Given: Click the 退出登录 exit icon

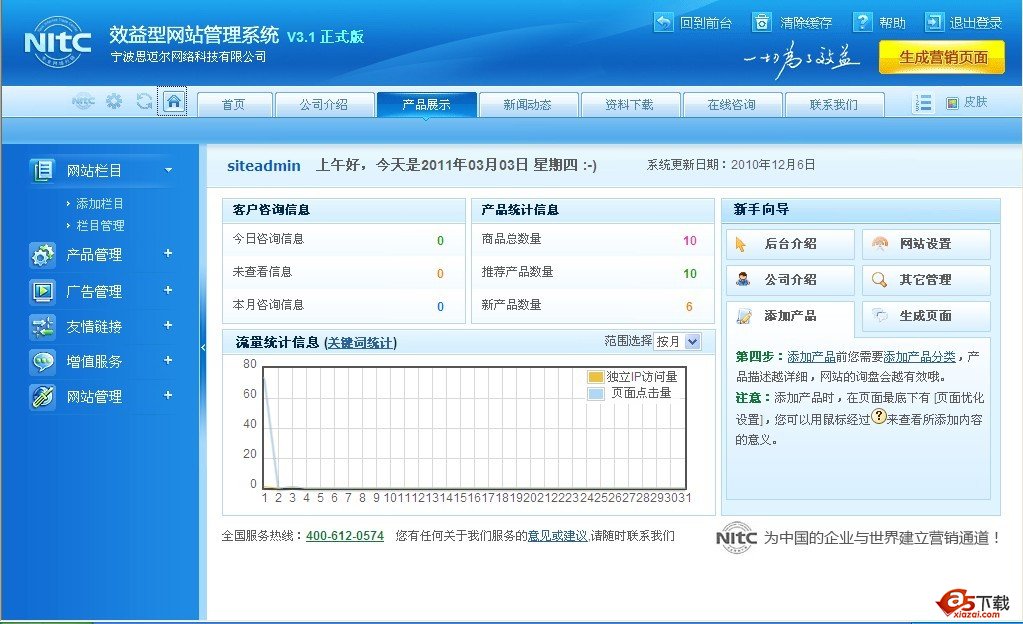Looking at the screenshot, I should pos(934,22).
